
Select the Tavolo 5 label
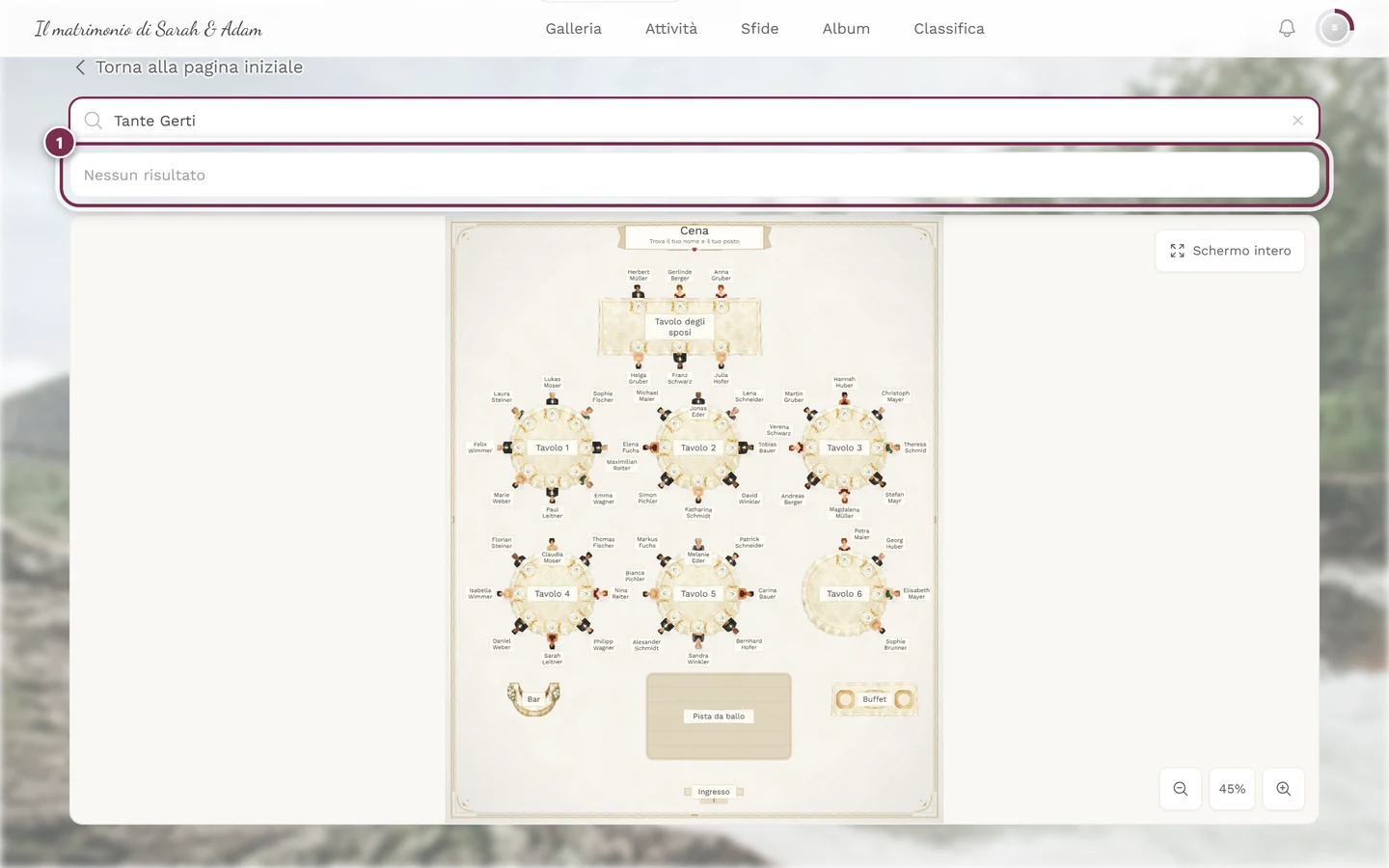coord(698,594)
